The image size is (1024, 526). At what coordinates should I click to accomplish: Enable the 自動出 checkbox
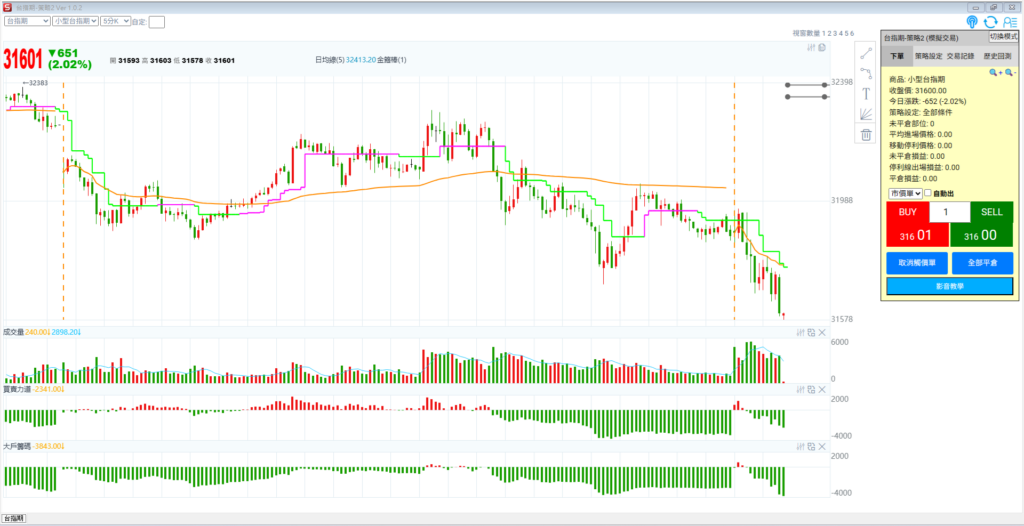929,193
